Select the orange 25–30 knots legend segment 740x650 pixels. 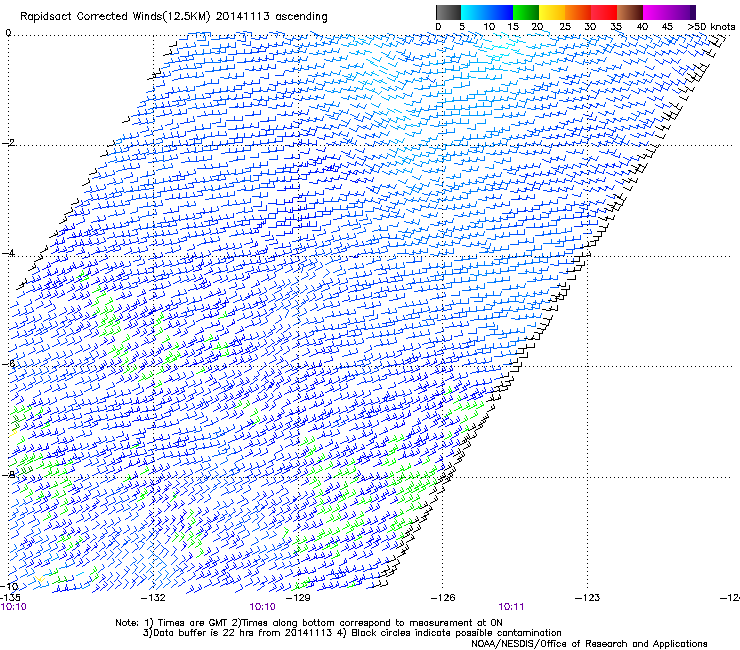click(578, 12)
